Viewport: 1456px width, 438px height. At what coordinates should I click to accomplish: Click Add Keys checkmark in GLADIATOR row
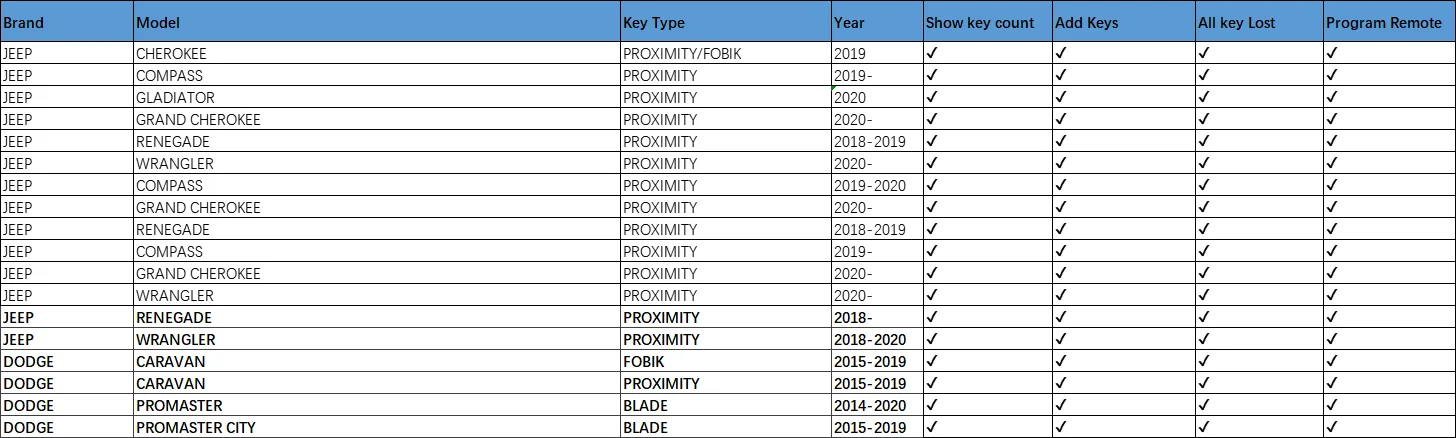[1061, 98]
